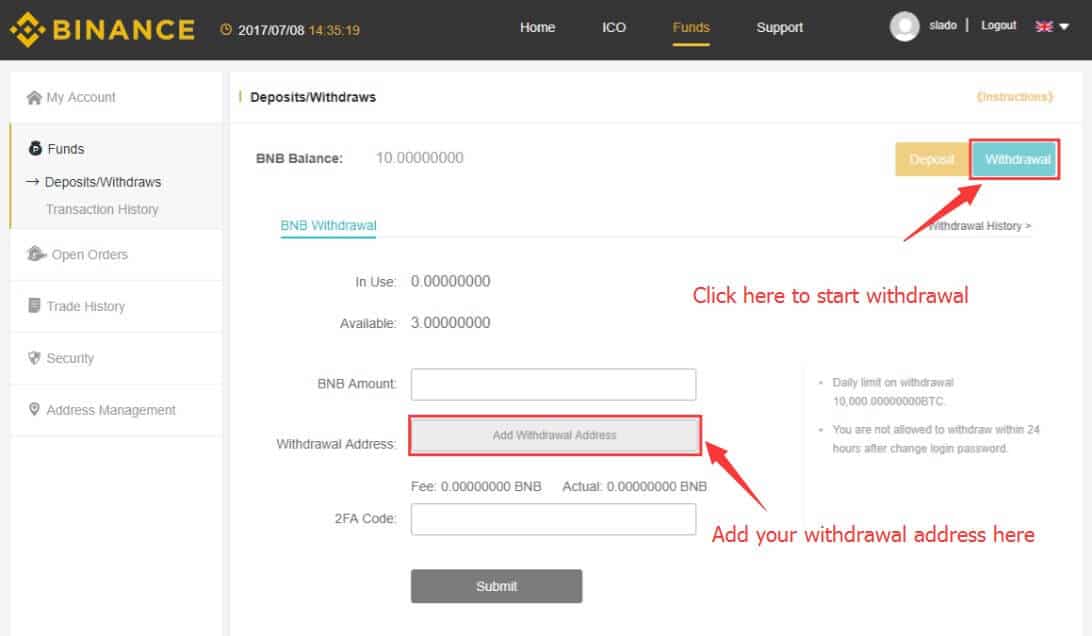Click the My Account home icon
Screen dimensions: 1092x636
34,97
